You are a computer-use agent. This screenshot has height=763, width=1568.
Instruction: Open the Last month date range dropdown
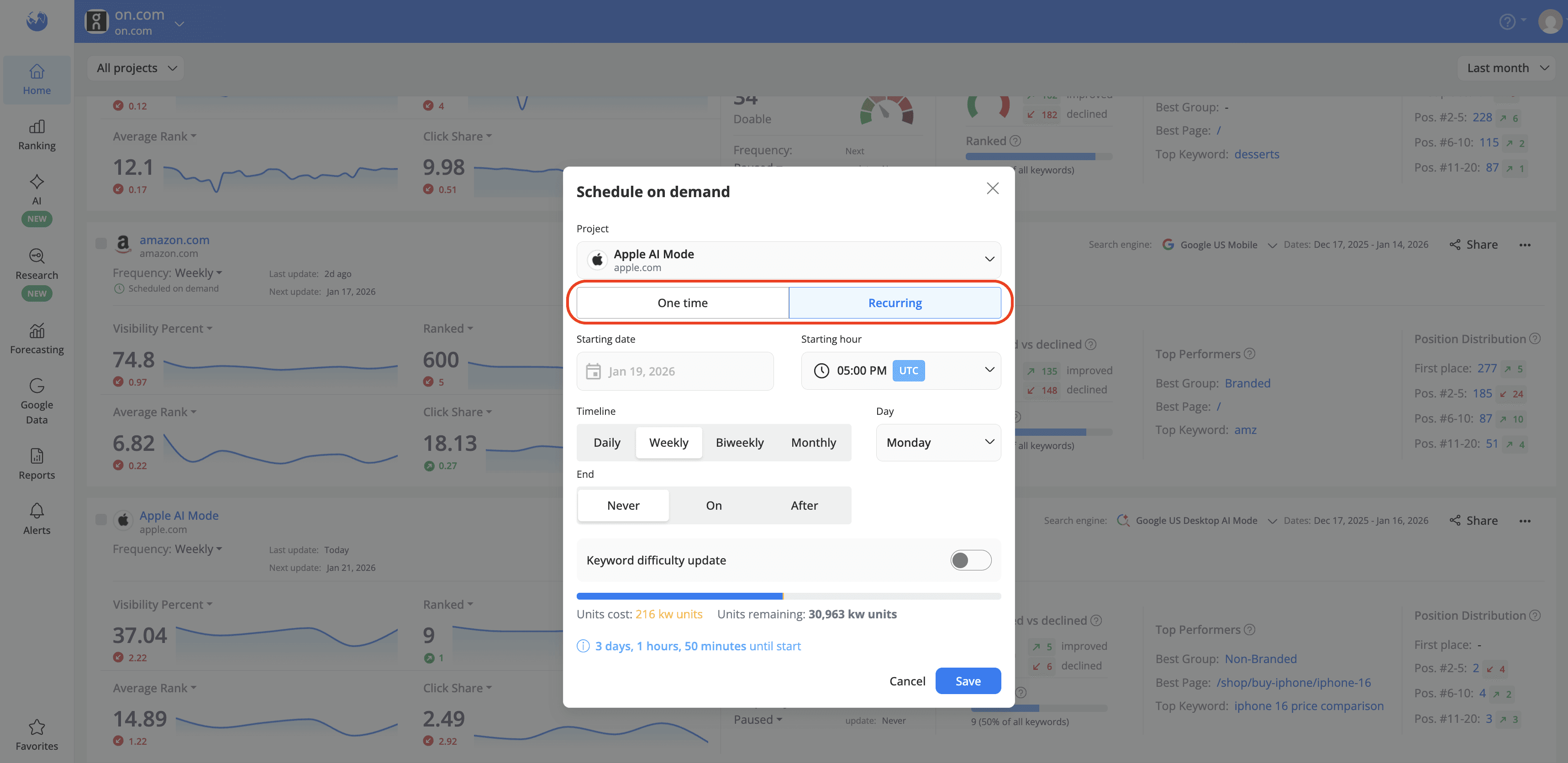click(x=1506, y=68)
